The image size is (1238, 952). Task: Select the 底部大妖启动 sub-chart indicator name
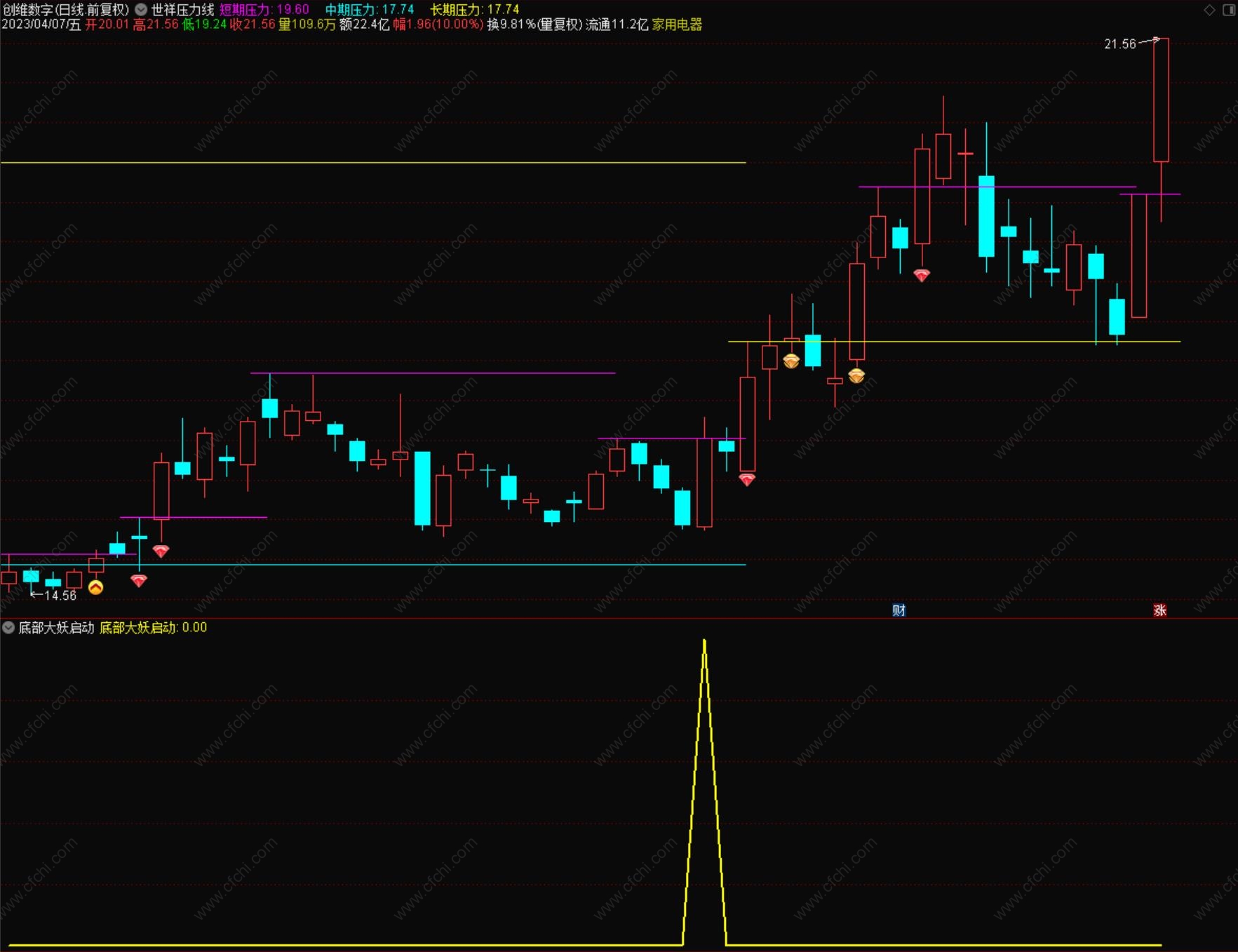tap(56, 627)
